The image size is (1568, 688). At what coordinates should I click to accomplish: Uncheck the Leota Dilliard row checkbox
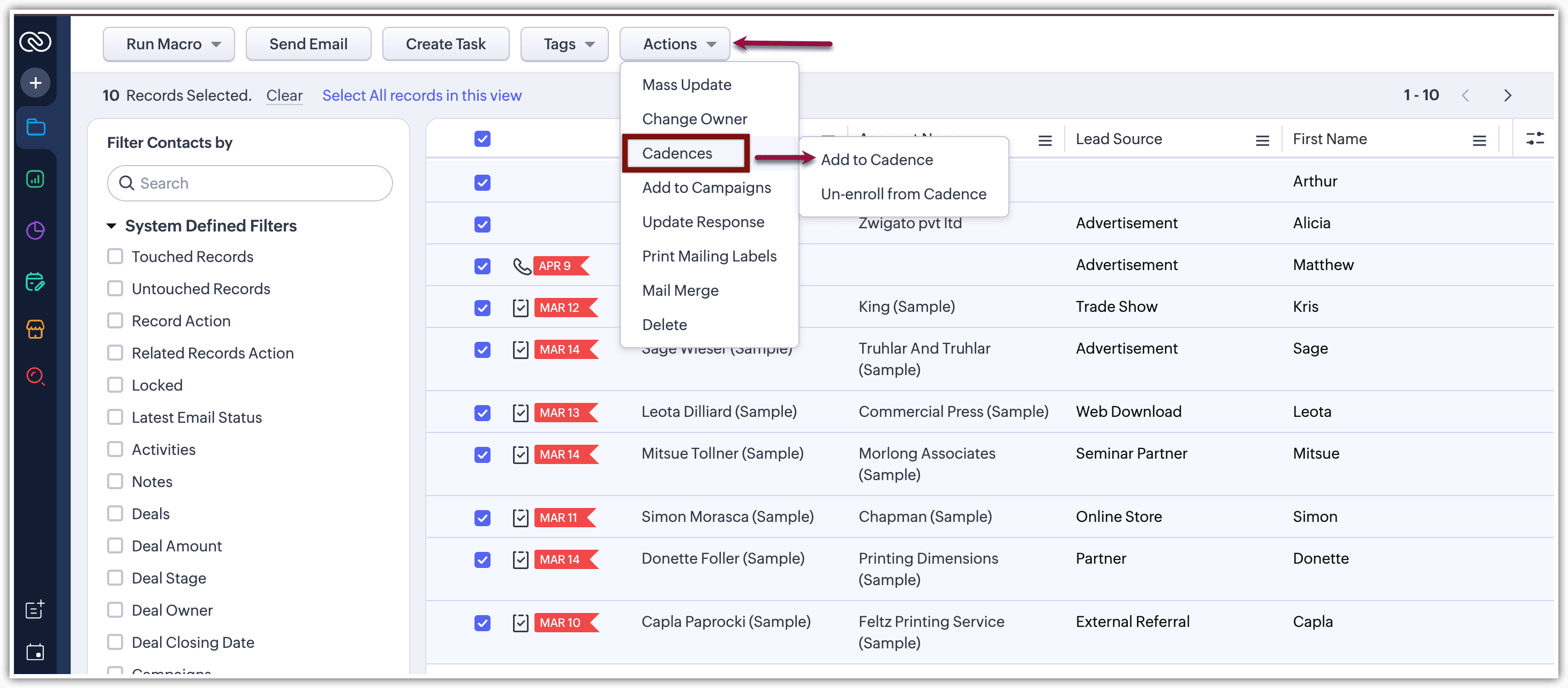pos(482,413)
